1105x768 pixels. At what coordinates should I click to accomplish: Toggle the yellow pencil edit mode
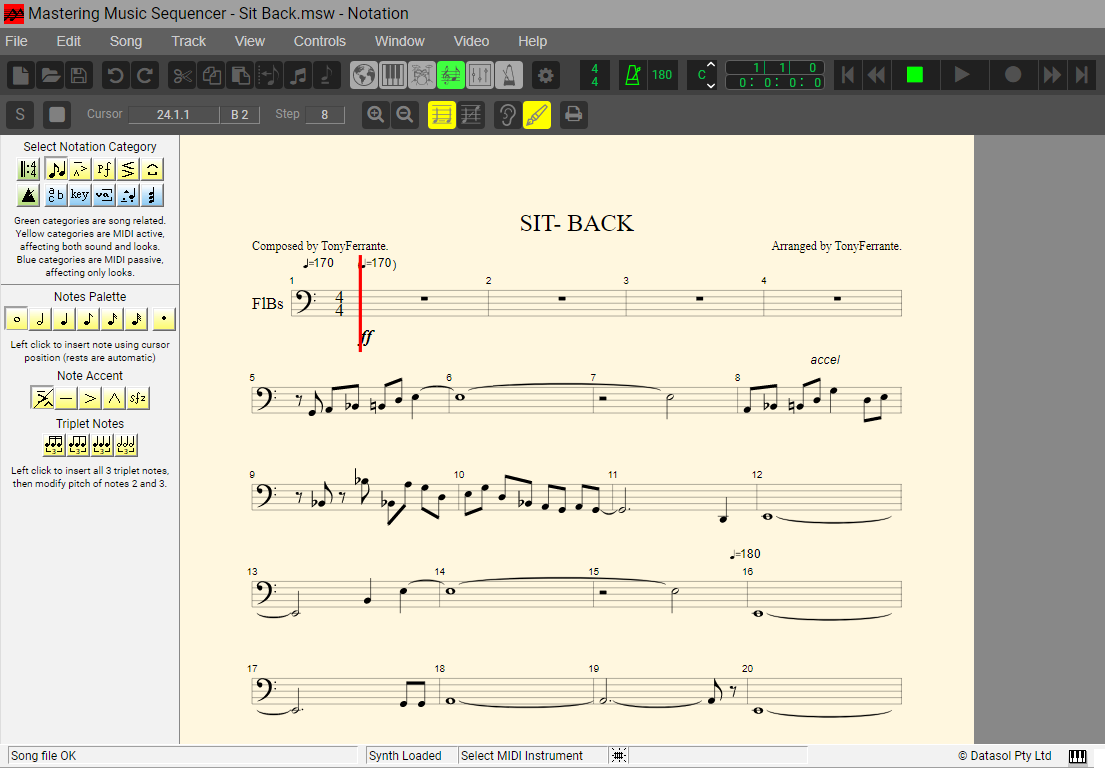[537, 115]
